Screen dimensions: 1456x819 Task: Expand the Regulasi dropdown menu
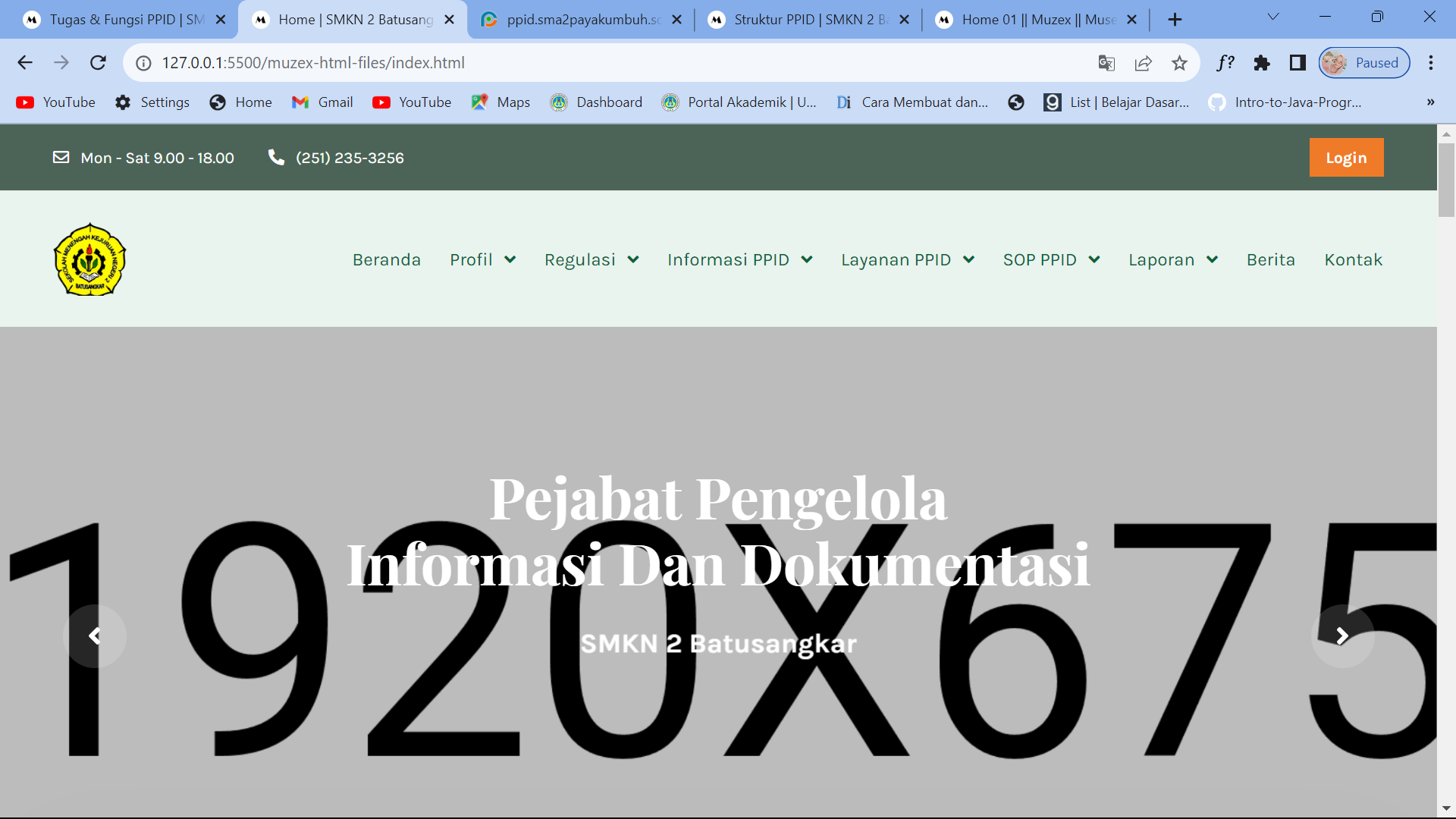click(591, 259)
